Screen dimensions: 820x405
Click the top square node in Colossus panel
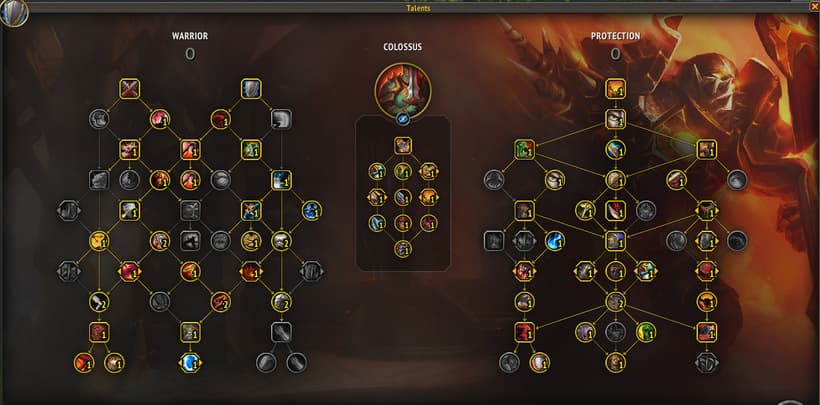click(403, 145)
